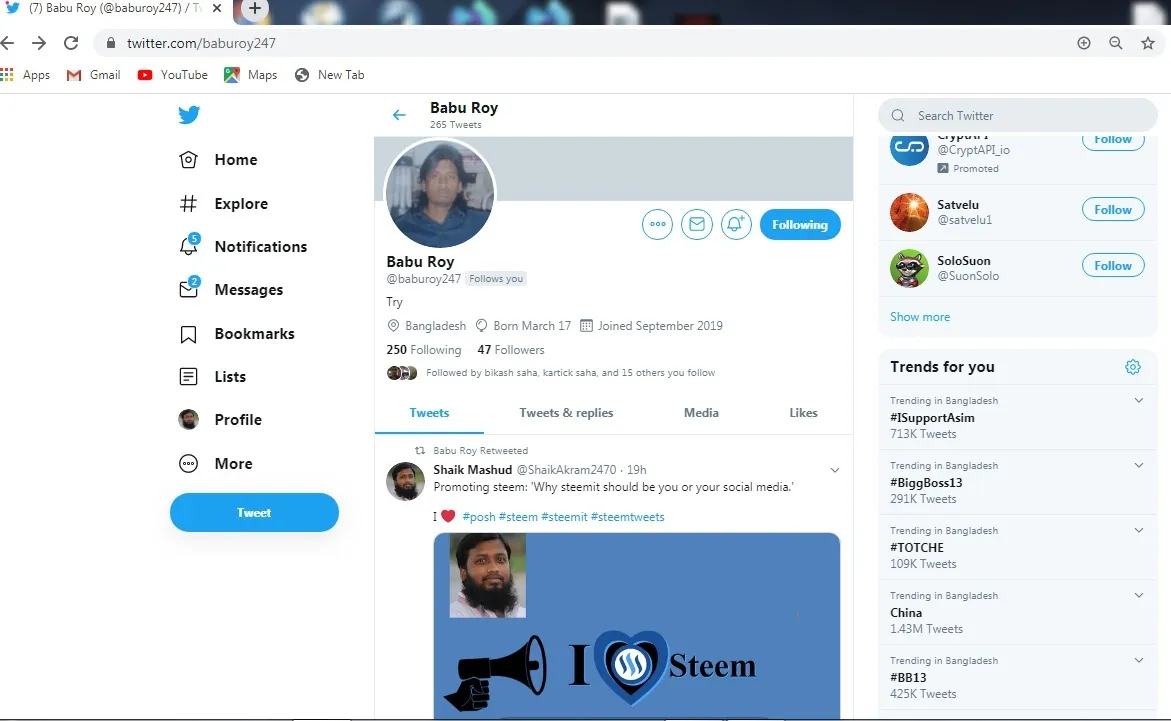Click browser back arrow
1171x721 pixels.
(7, 43)
